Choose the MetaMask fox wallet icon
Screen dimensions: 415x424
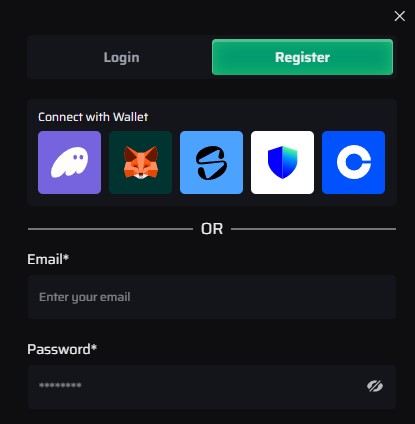(x=140, y=162)
